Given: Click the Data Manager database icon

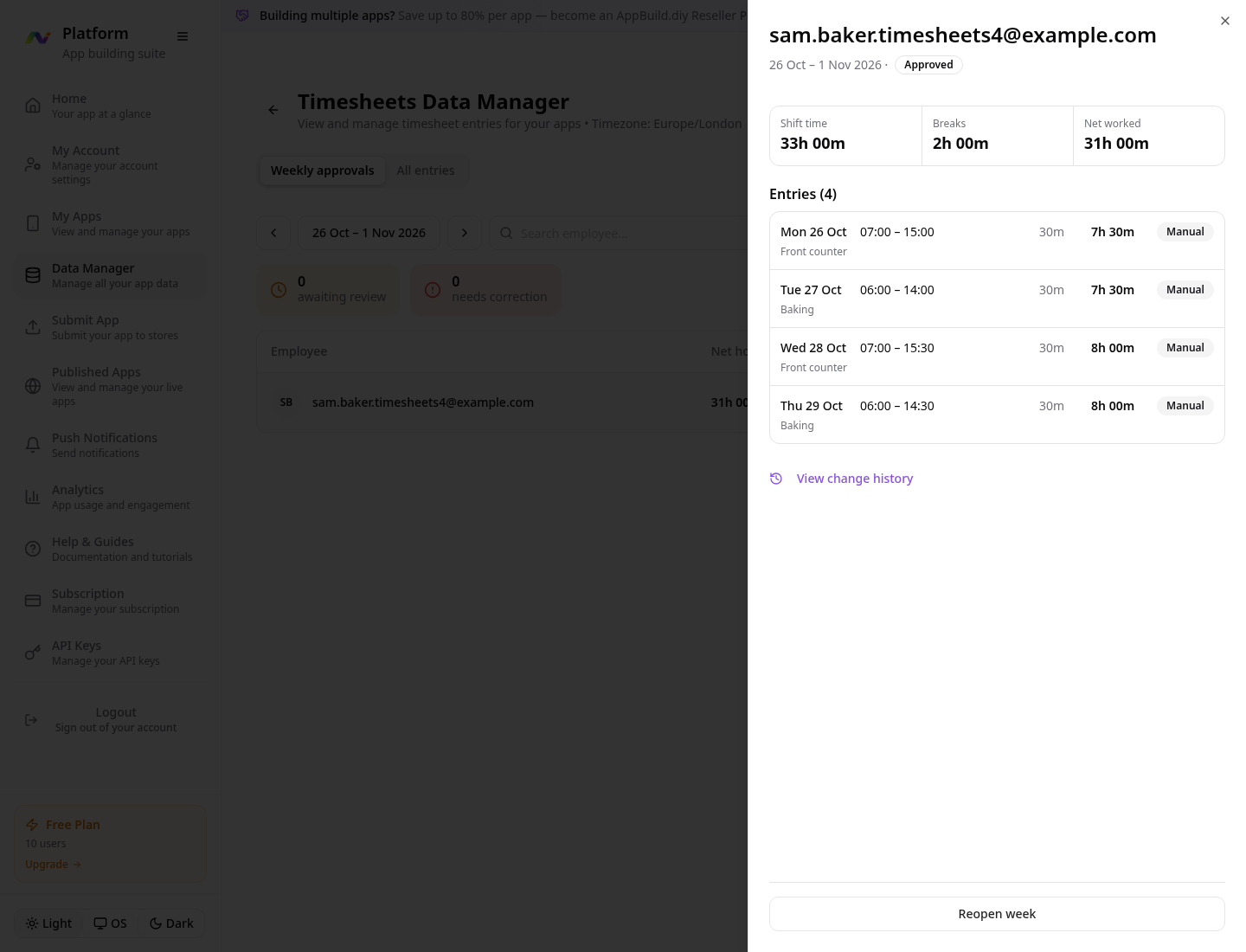Looking at the screenshot, I should tap(33, 275).
